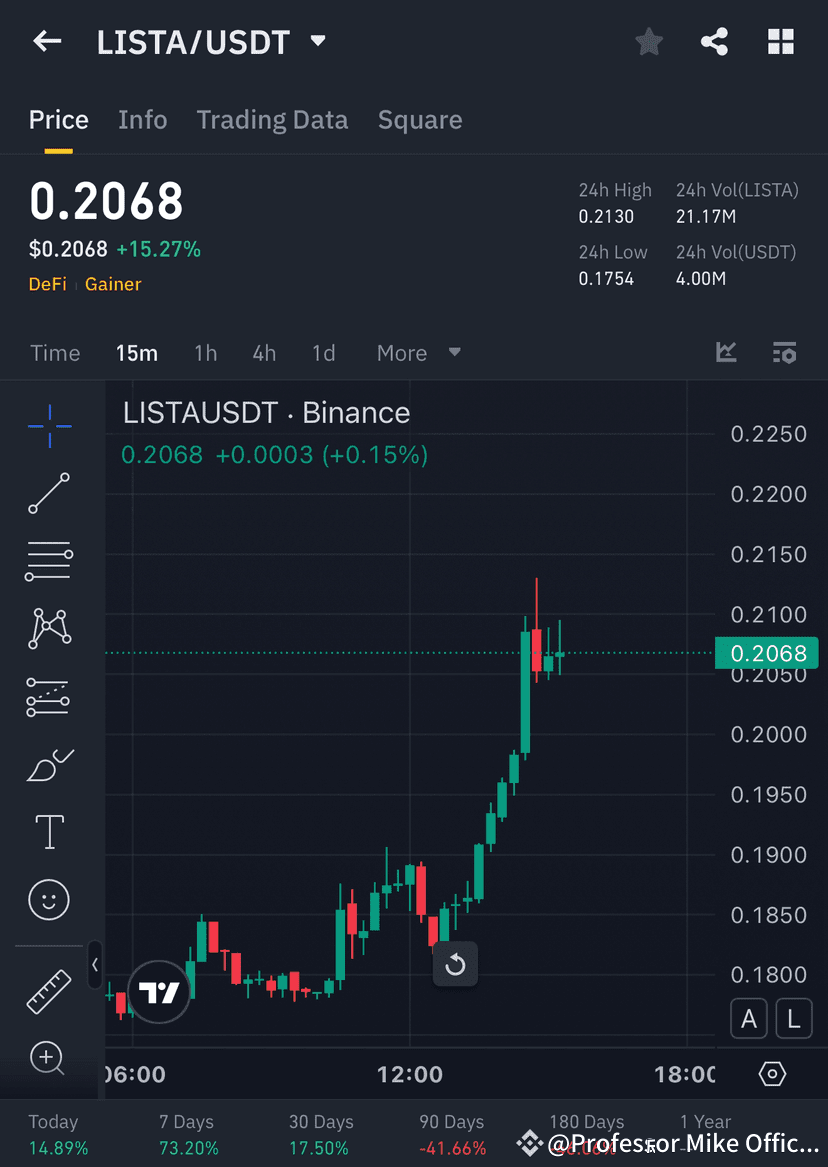This screenshot has height=1167, width=828.
Task: Refresh the chart view
Action: point(455,964)
